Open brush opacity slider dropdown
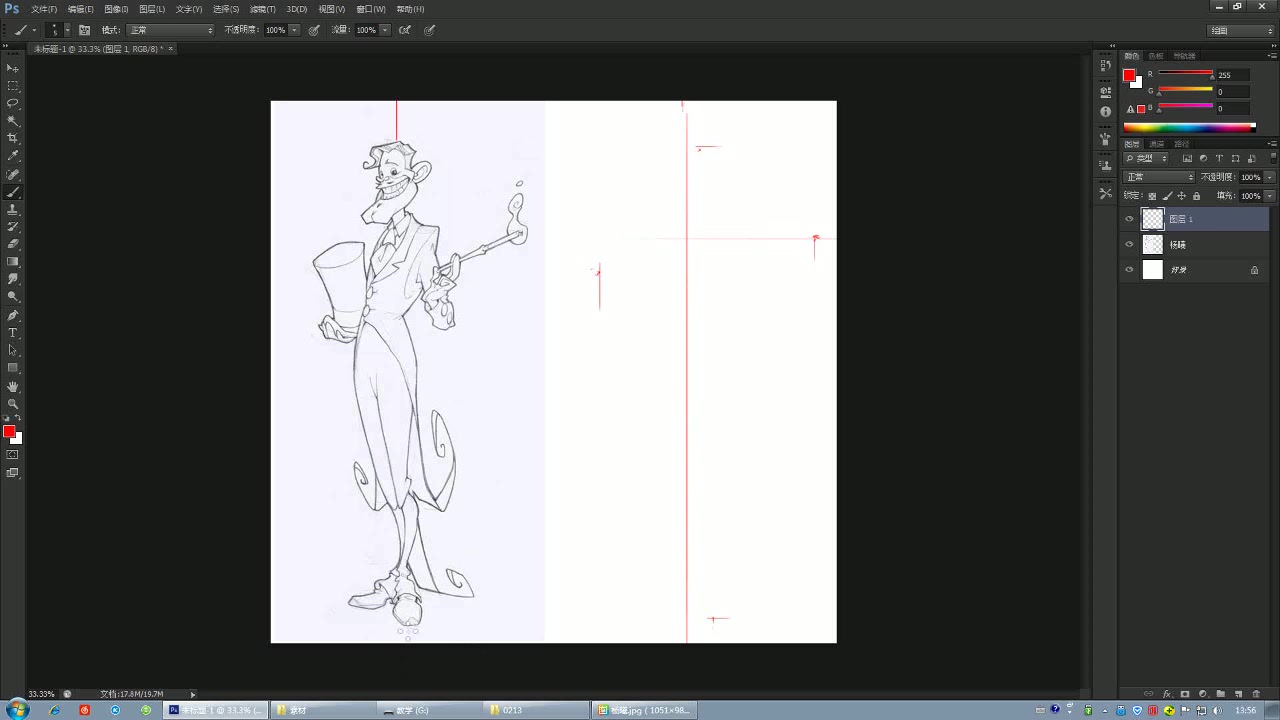 click(294, 30)
